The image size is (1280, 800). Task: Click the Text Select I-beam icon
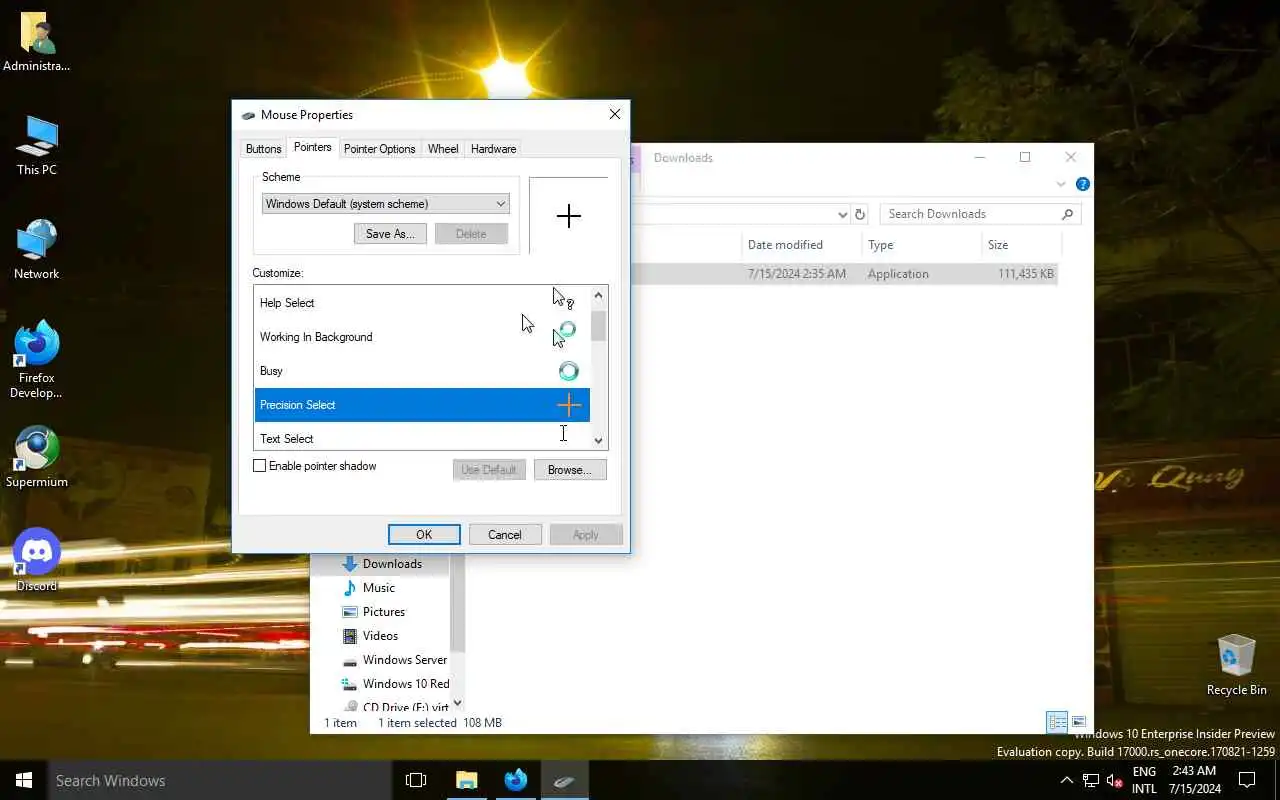[563, 434]
